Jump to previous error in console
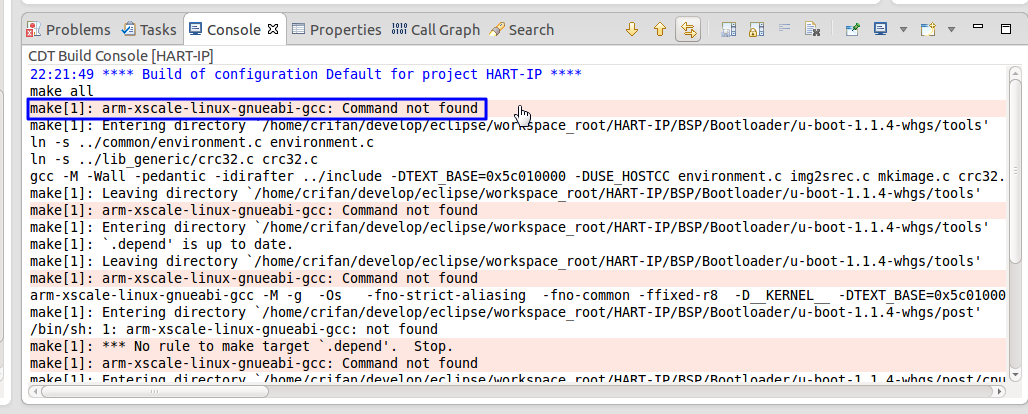 [660, 30]
